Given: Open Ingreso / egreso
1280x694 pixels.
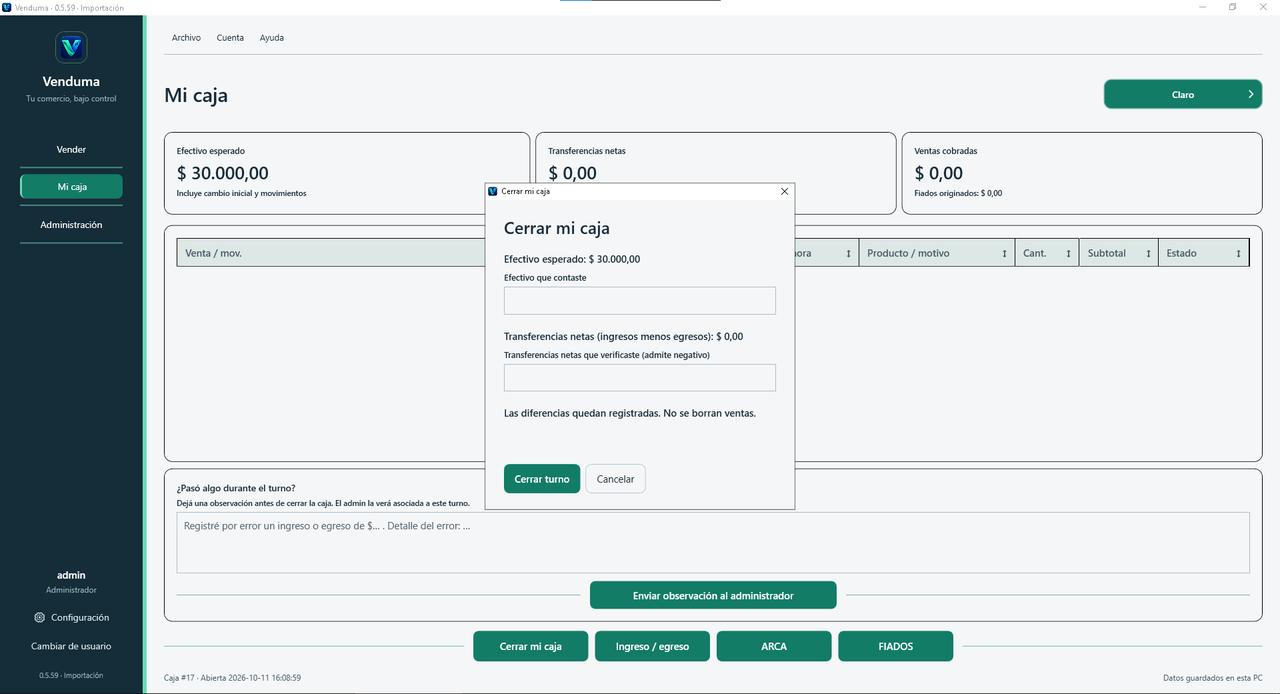Looking at the screenshot, I should click(x=652, y=646).
